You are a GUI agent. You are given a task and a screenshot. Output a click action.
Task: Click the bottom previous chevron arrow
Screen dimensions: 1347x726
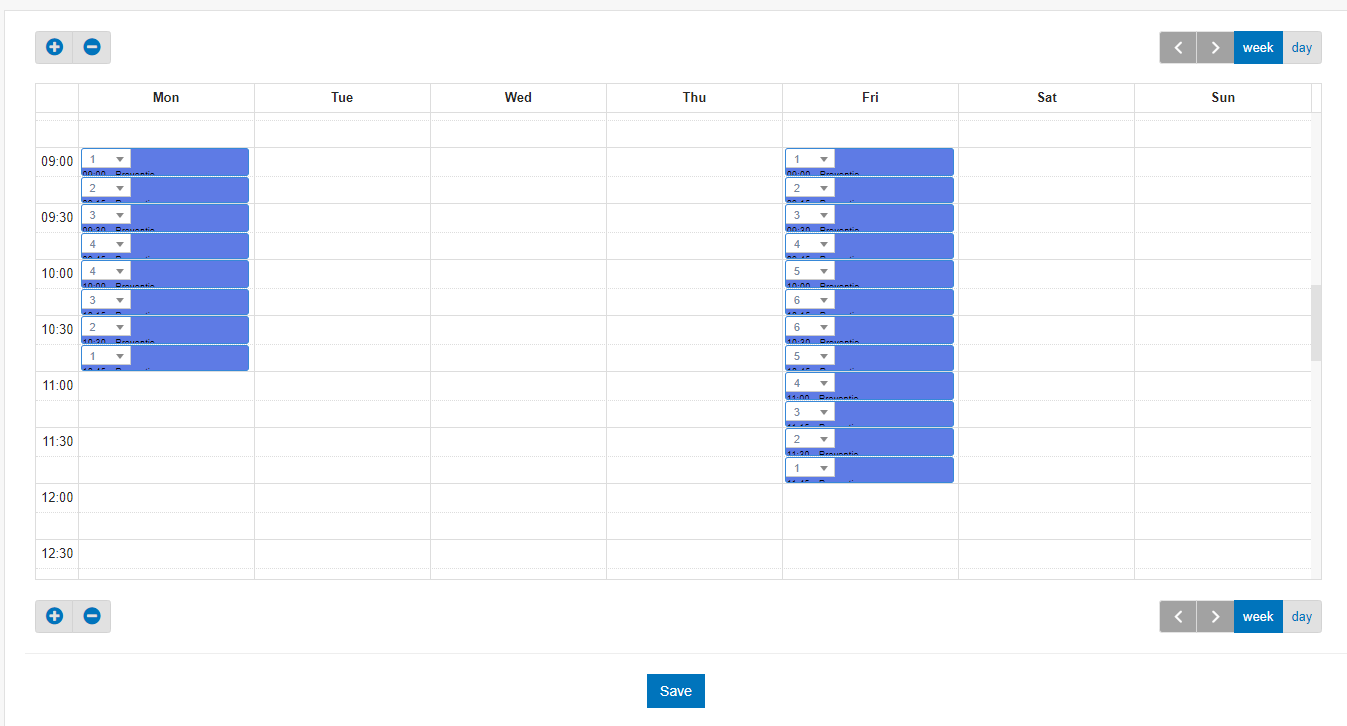tap(1178, 616)
